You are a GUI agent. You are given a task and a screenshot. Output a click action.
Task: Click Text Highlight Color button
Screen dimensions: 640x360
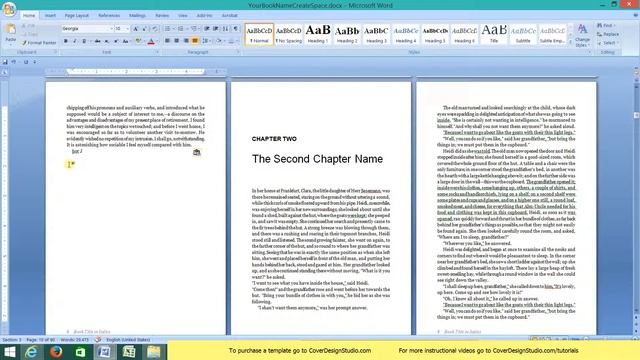(138, 41)
